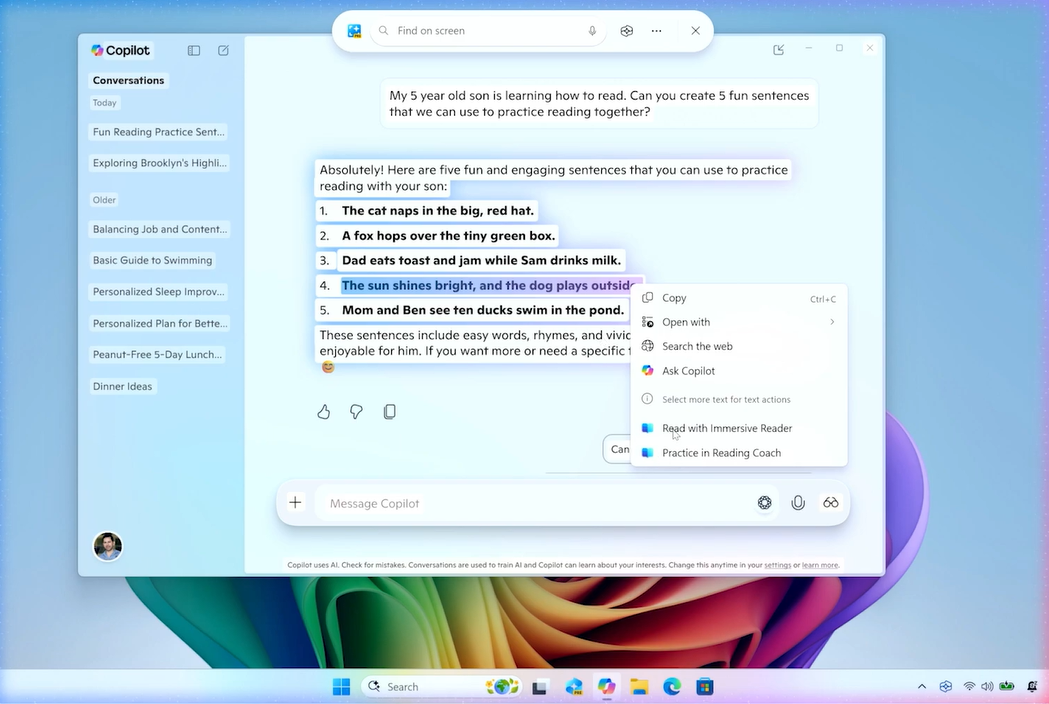Click sentence 'Mom and Ben see ten ducks'
Image resolution: width=1049 pixels, height=704 pixels.
[482, 310]
